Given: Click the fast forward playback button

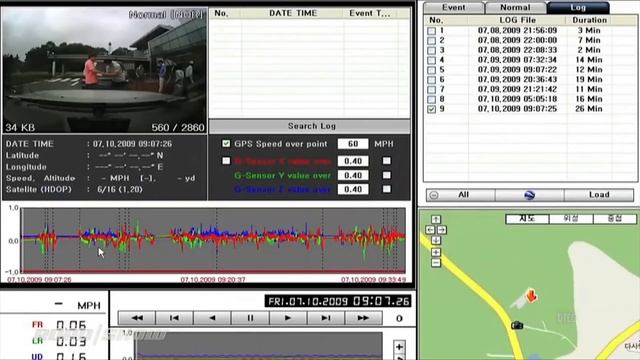Looking at the screenshot, I should 363,318.
